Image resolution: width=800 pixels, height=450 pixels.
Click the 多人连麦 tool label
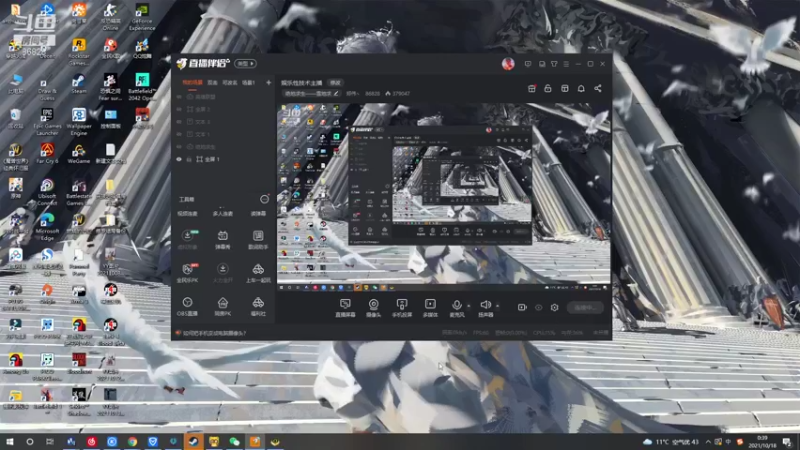pos(223,214)
